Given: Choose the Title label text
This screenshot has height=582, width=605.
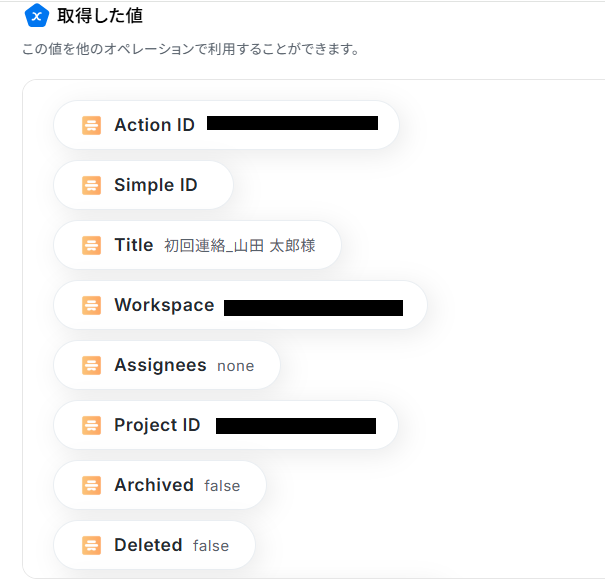Looking at the screenshot, I should tap(134, 245).
